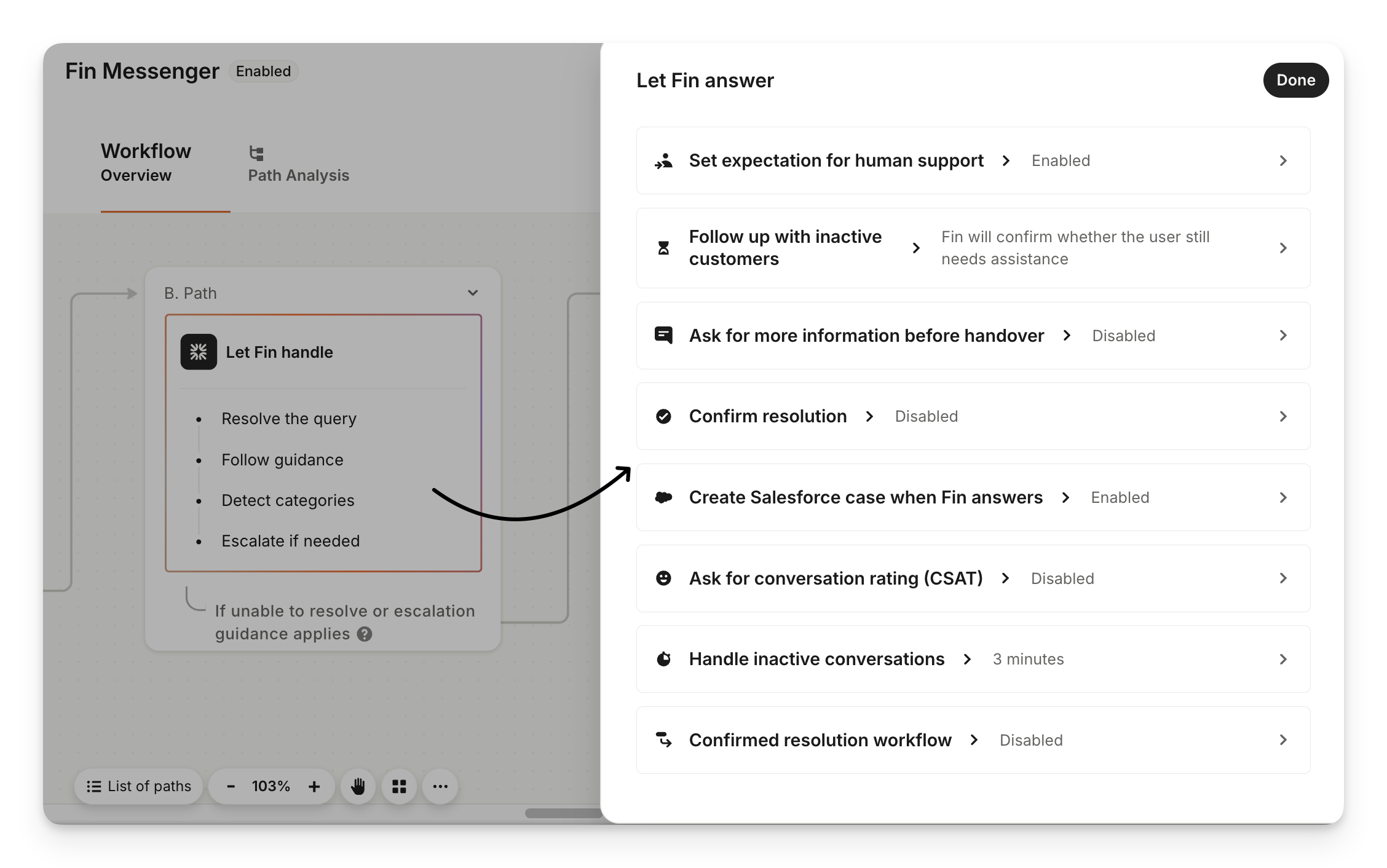Click the grid layout icon in bottom toolbar

click(399, 786)
